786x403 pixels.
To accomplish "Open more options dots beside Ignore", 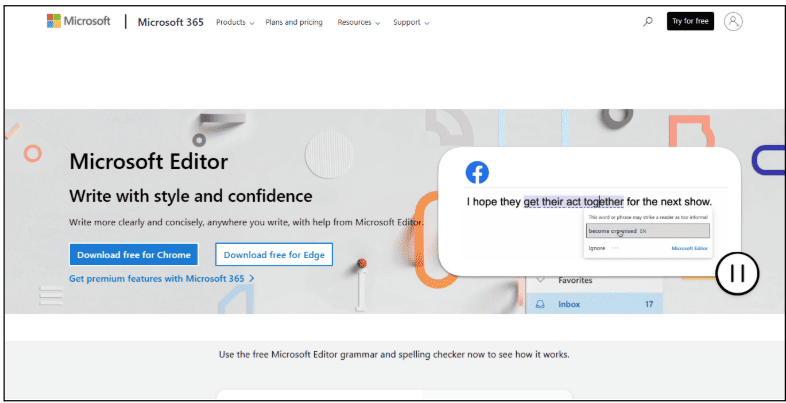I will [615, 248].
